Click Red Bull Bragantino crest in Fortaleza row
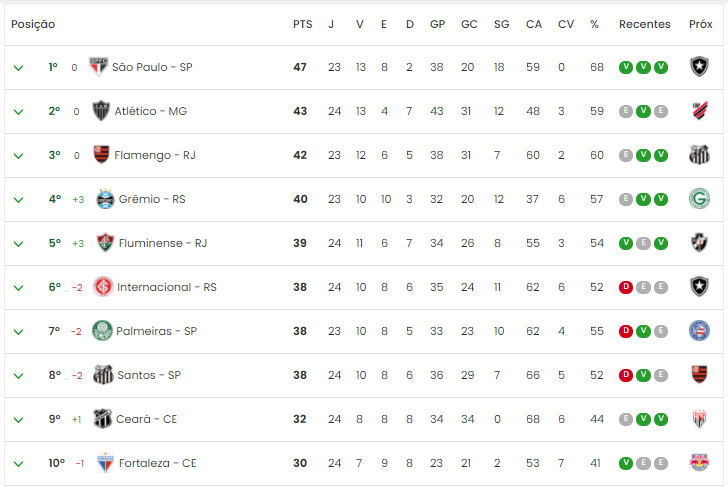 click(x=699, y=463)
